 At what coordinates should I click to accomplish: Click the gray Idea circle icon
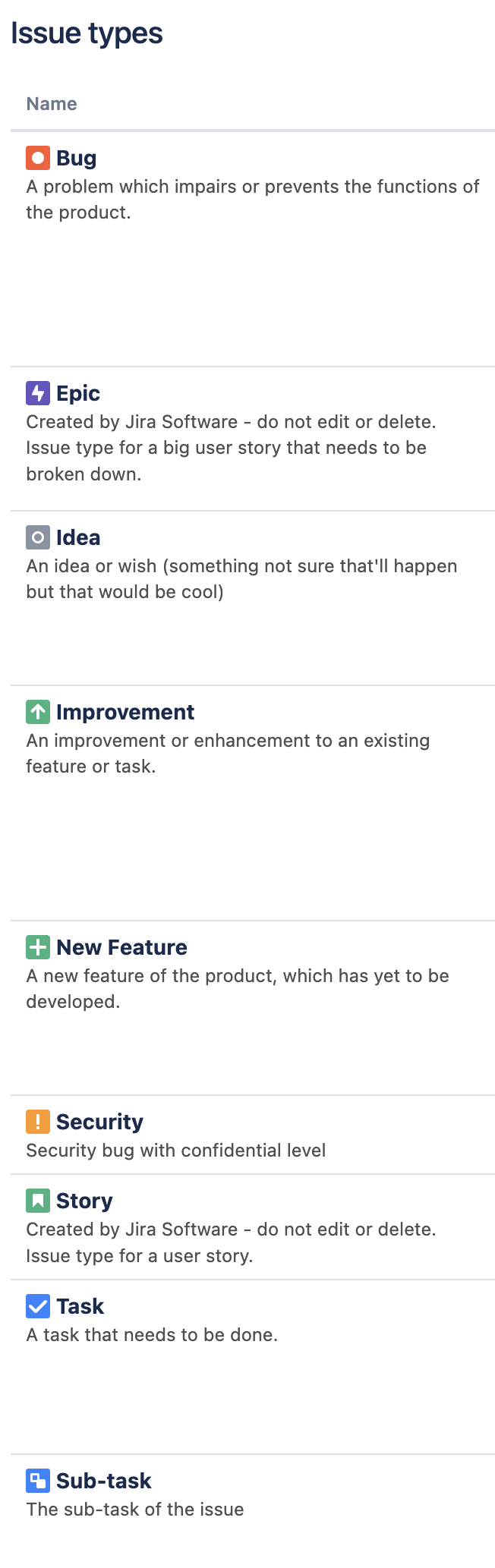38,537
